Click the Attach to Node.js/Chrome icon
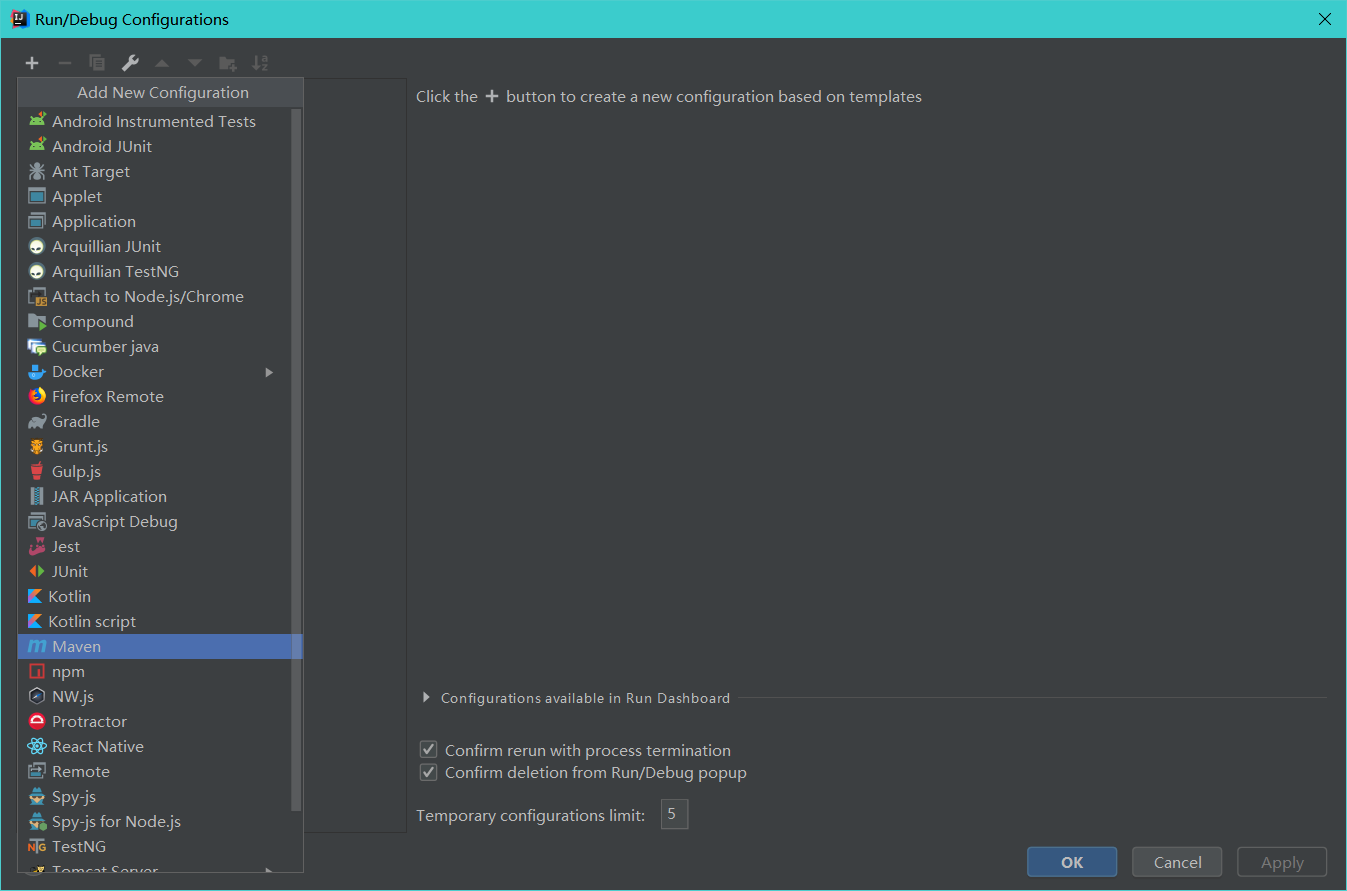1347x891 pixels. click(37, 296)
